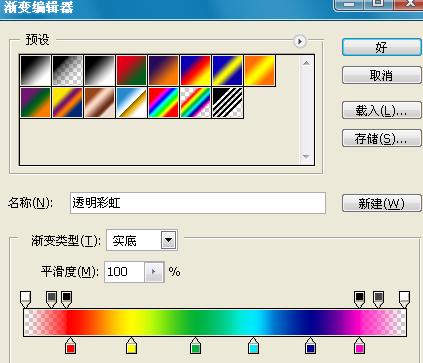Click the 取消 (Cancel) button

382,75
